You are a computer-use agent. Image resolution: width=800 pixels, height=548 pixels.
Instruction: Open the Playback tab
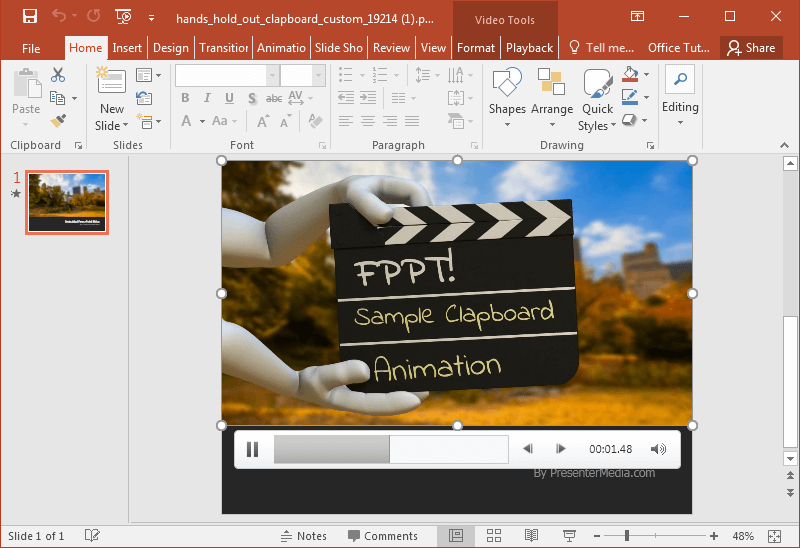tap(529, 47)
